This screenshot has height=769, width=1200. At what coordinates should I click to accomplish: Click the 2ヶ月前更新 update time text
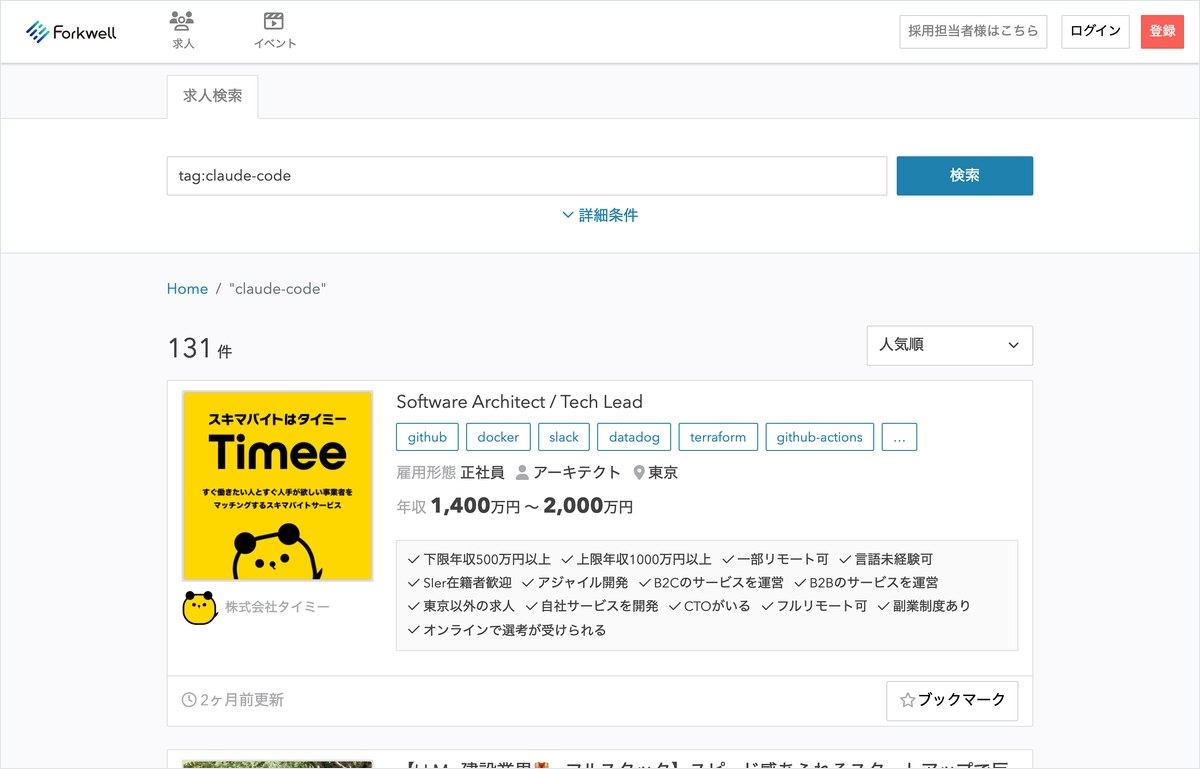(241, 700)
